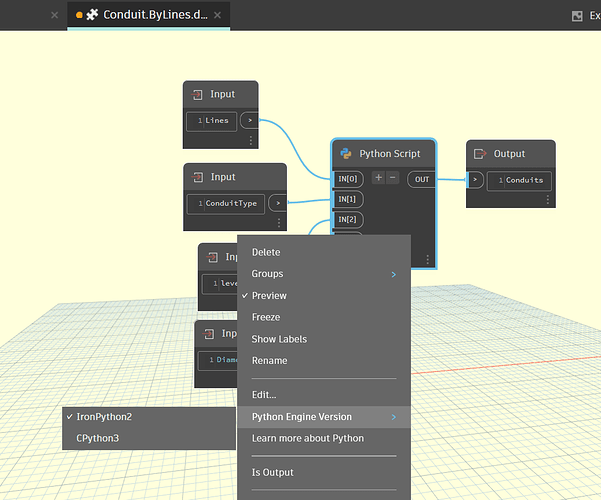This screenshot has height=500, width=601.
Task: Open the Lines Input node options dots
Action: pyautogui.click(x=250, y=140)
